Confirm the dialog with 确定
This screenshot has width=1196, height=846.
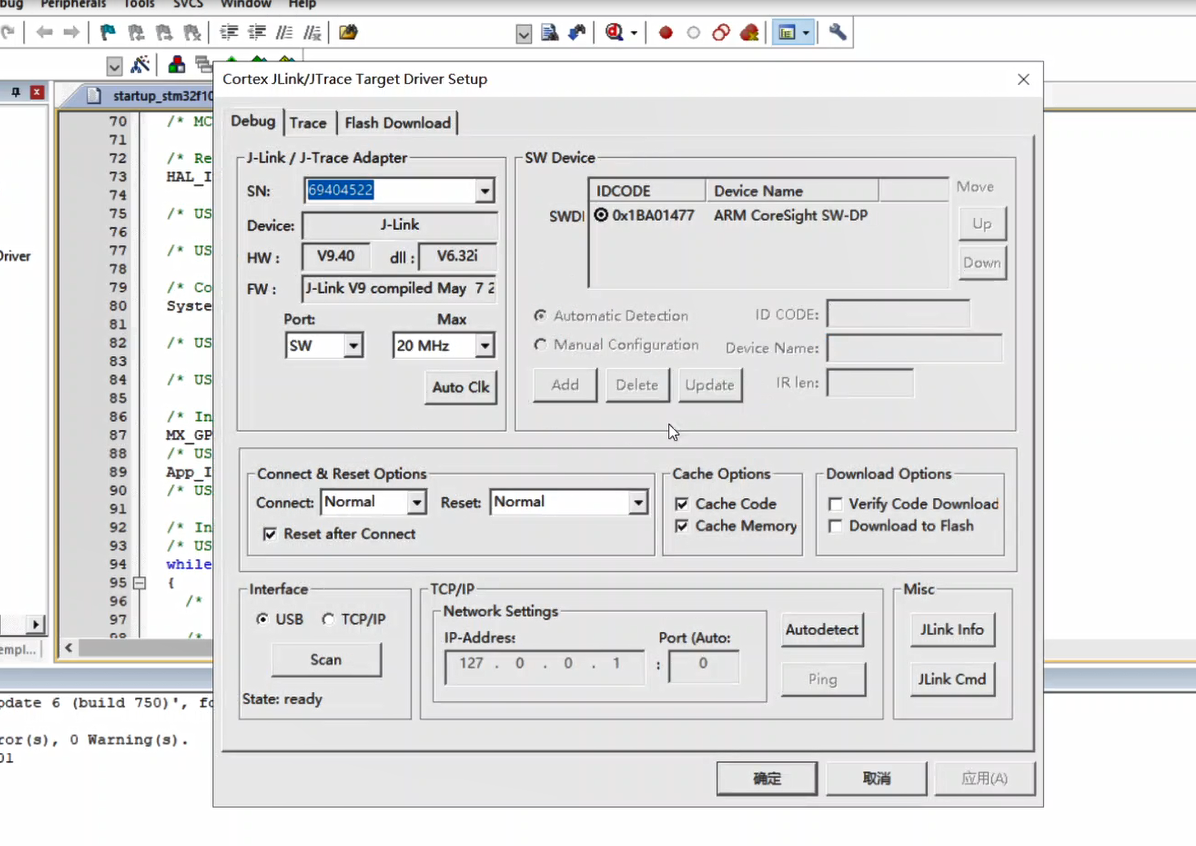tap(767, 778)
